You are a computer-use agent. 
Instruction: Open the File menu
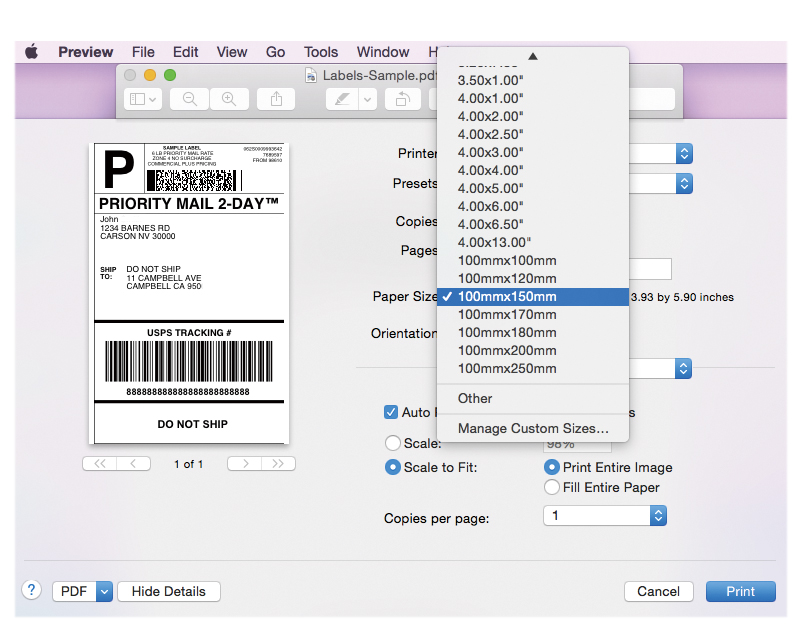(x=143, y=52)
